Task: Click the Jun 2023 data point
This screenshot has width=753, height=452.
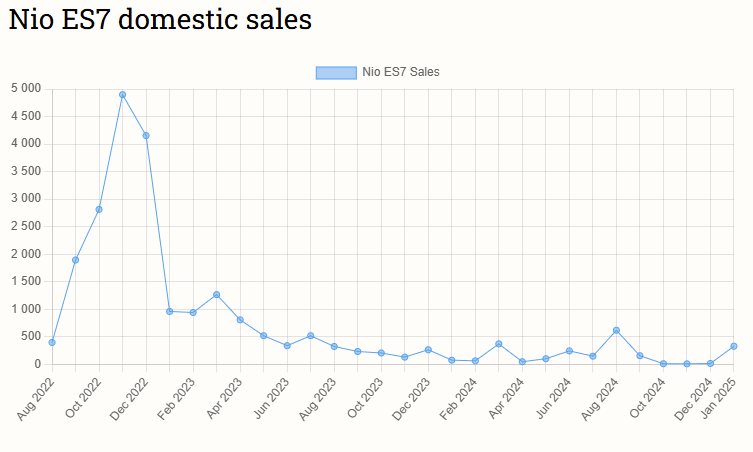Action: coord(287,345)
